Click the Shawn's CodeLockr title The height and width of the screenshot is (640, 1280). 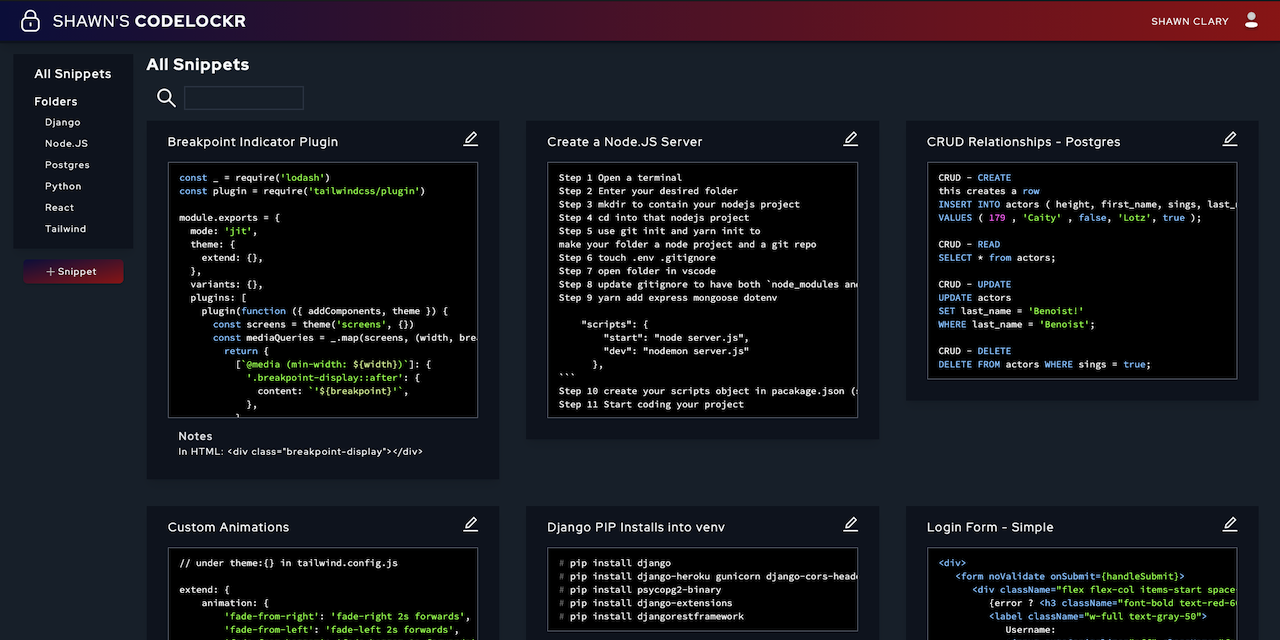[149, 21]
